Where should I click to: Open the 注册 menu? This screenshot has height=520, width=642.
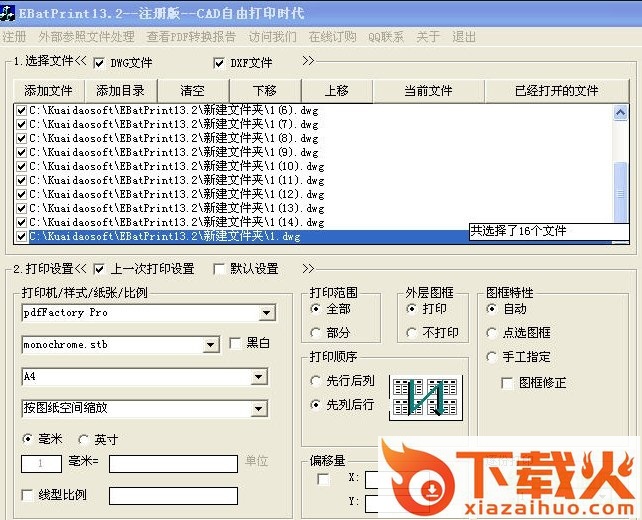tap(14, 37)
